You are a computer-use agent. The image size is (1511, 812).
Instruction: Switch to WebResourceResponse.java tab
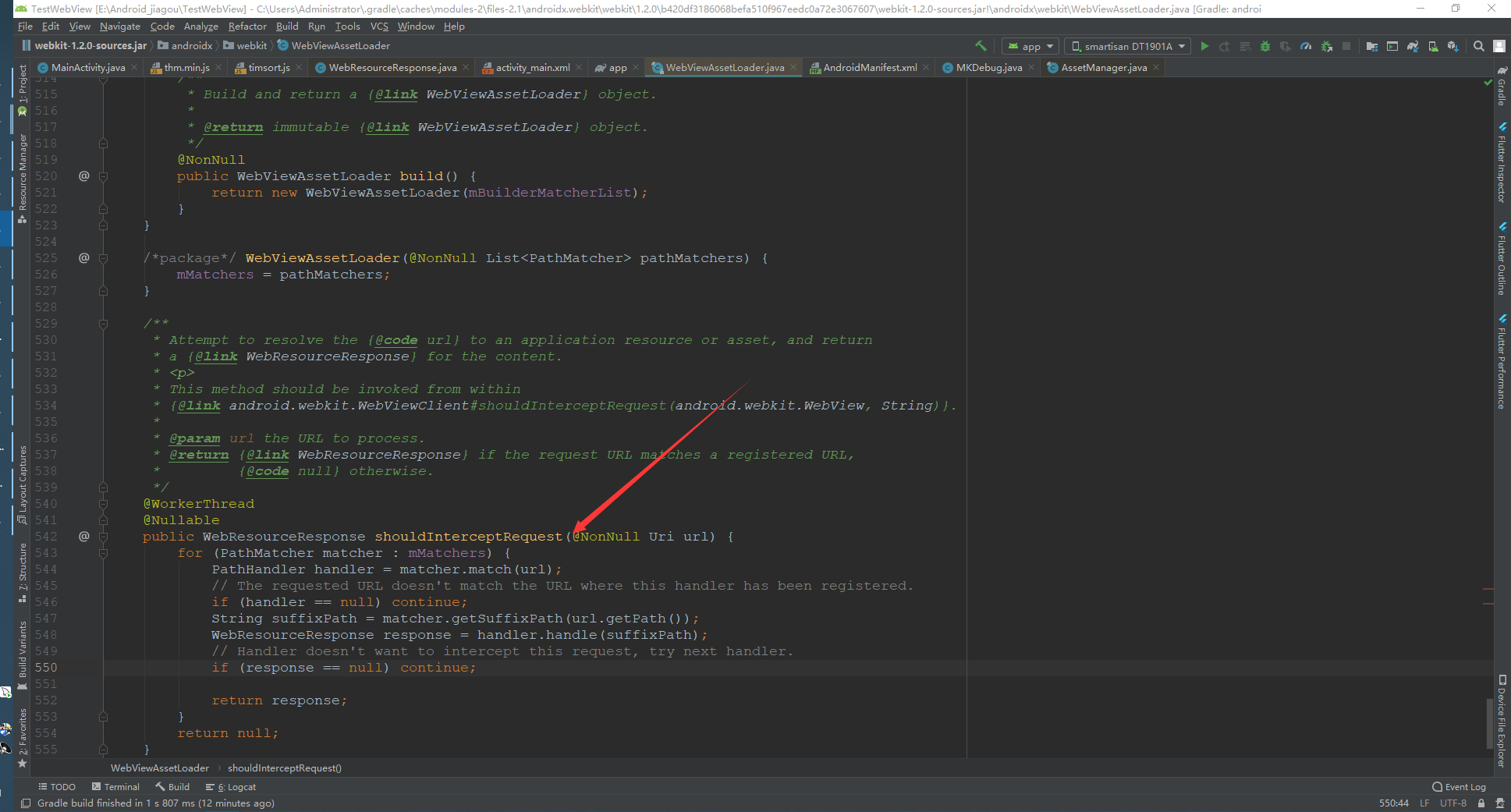click(392, 68)
